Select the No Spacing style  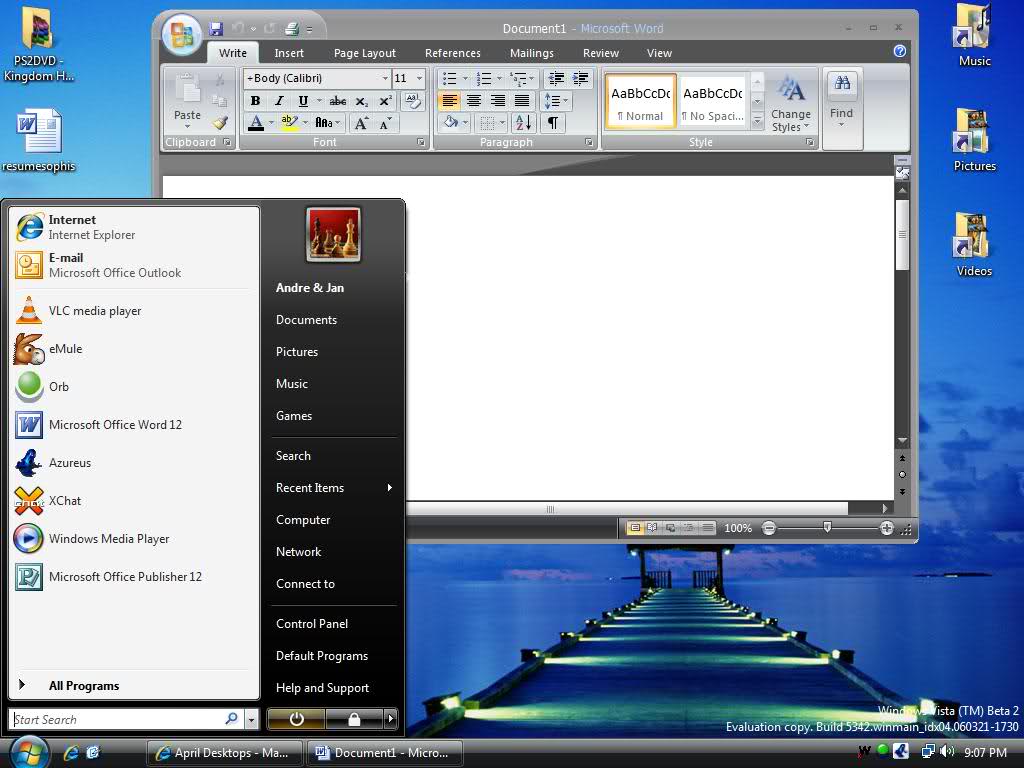tap(712, 103)
